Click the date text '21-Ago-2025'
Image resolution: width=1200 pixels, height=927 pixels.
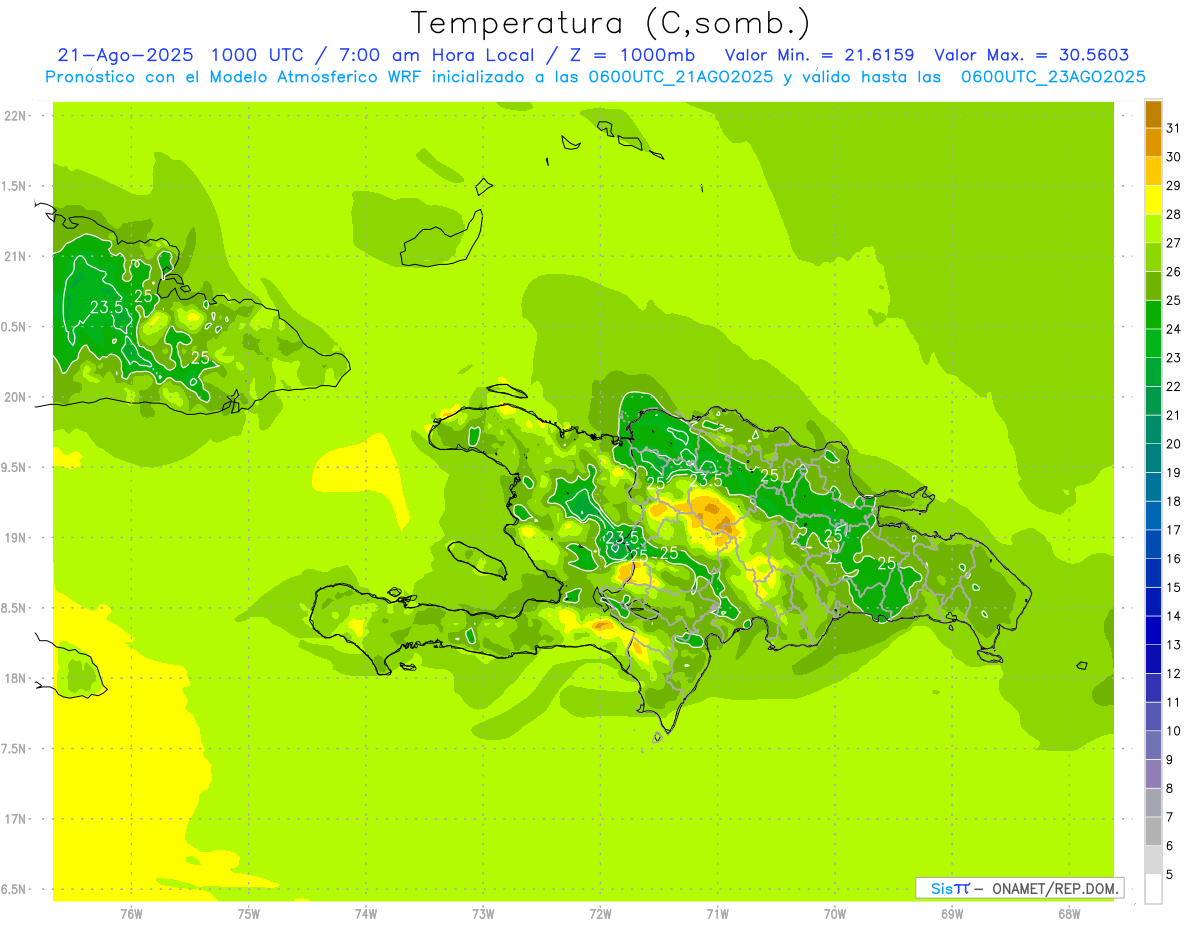(x=125, y=55)
